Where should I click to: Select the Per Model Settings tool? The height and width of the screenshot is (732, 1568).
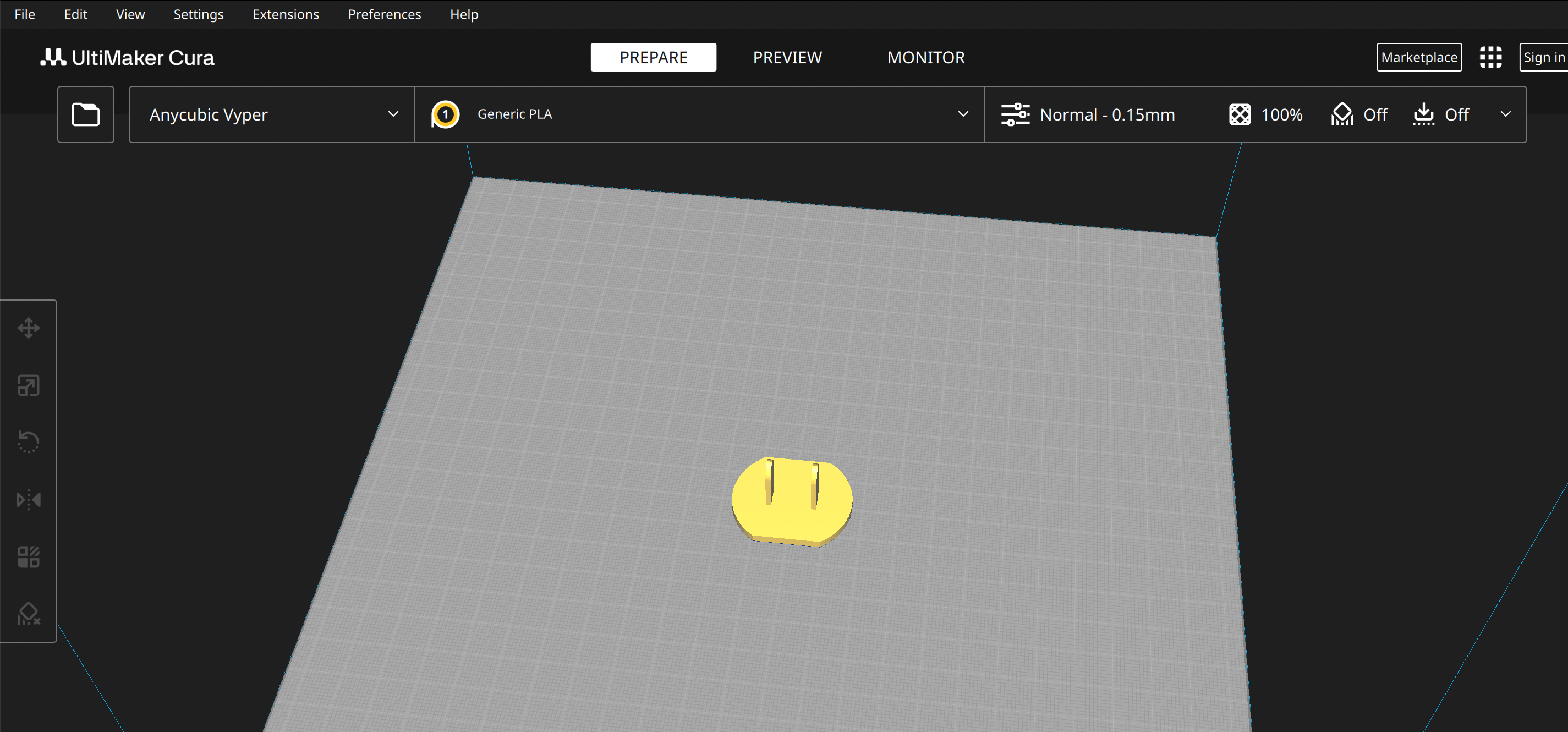point(29,556)
